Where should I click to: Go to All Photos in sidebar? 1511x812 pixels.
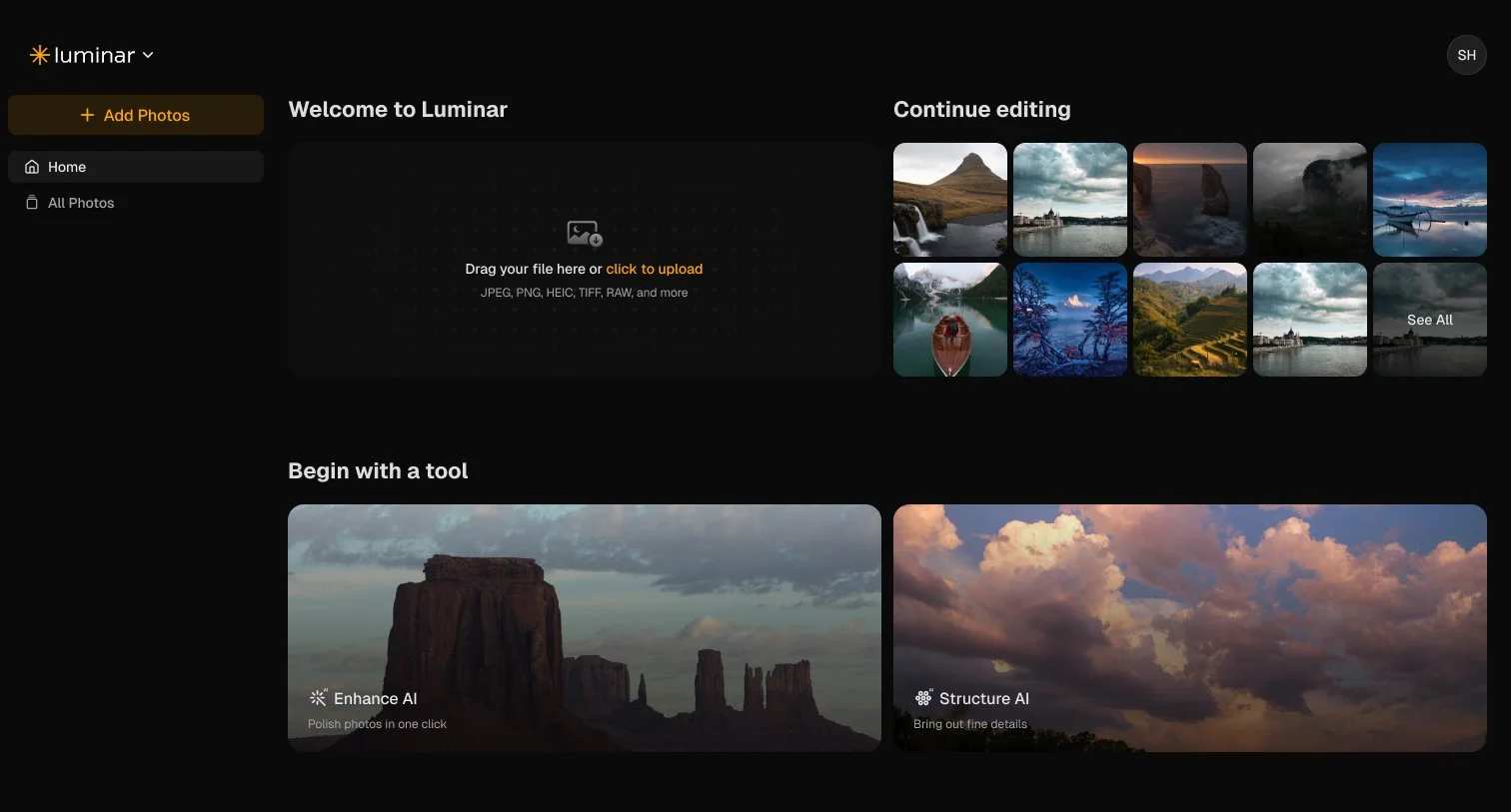(136, 203)
